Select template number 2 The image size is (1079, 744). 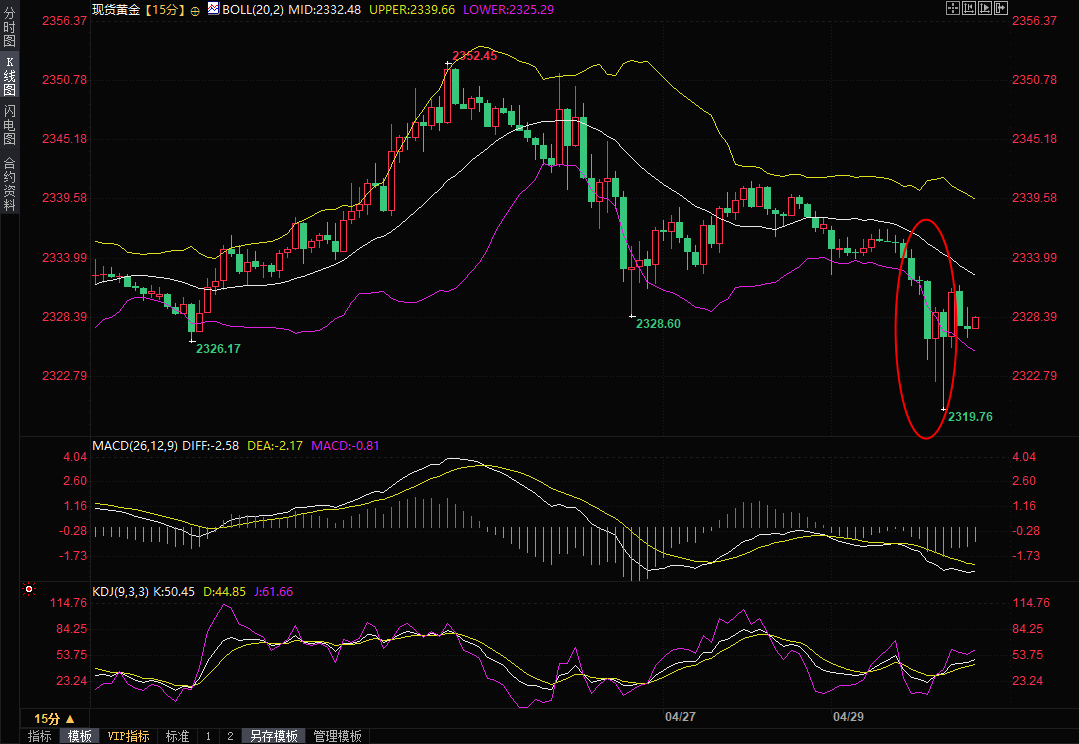(230, 736)
